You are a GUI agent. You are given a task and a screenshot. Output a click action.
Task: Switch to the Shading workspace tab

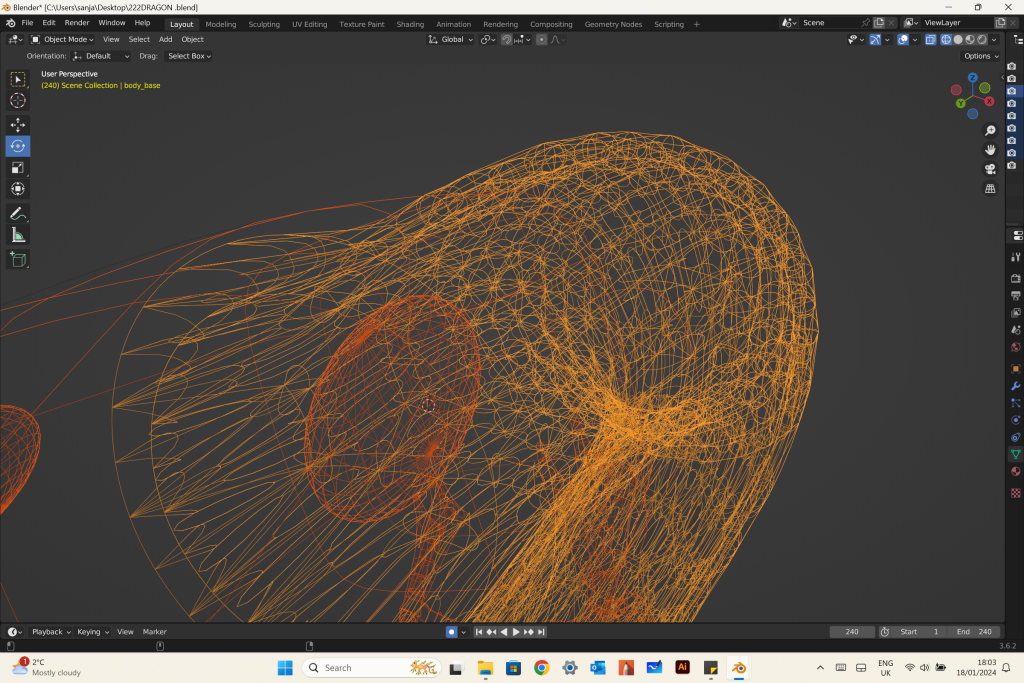(410, 24)
